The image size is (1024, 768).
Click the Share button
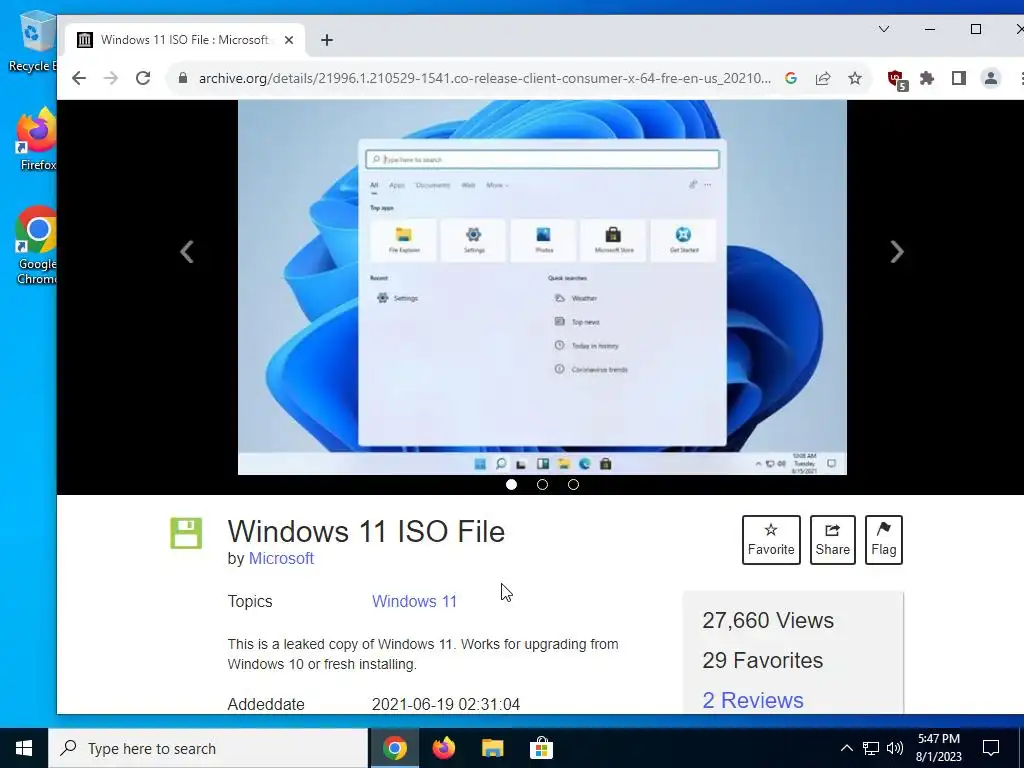[833, 539]
